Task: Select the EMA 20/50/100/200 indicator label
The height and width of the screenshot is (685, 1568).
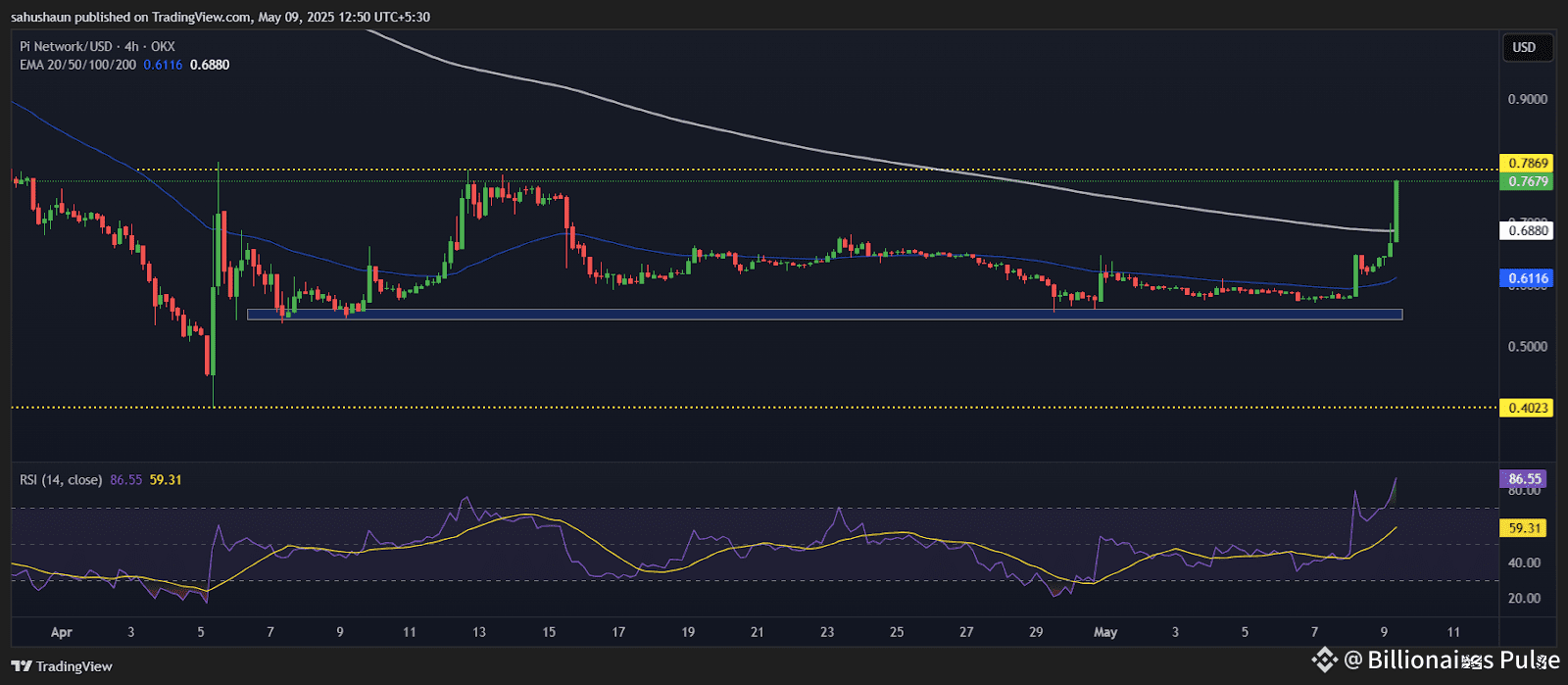Action: coord(77,65)
